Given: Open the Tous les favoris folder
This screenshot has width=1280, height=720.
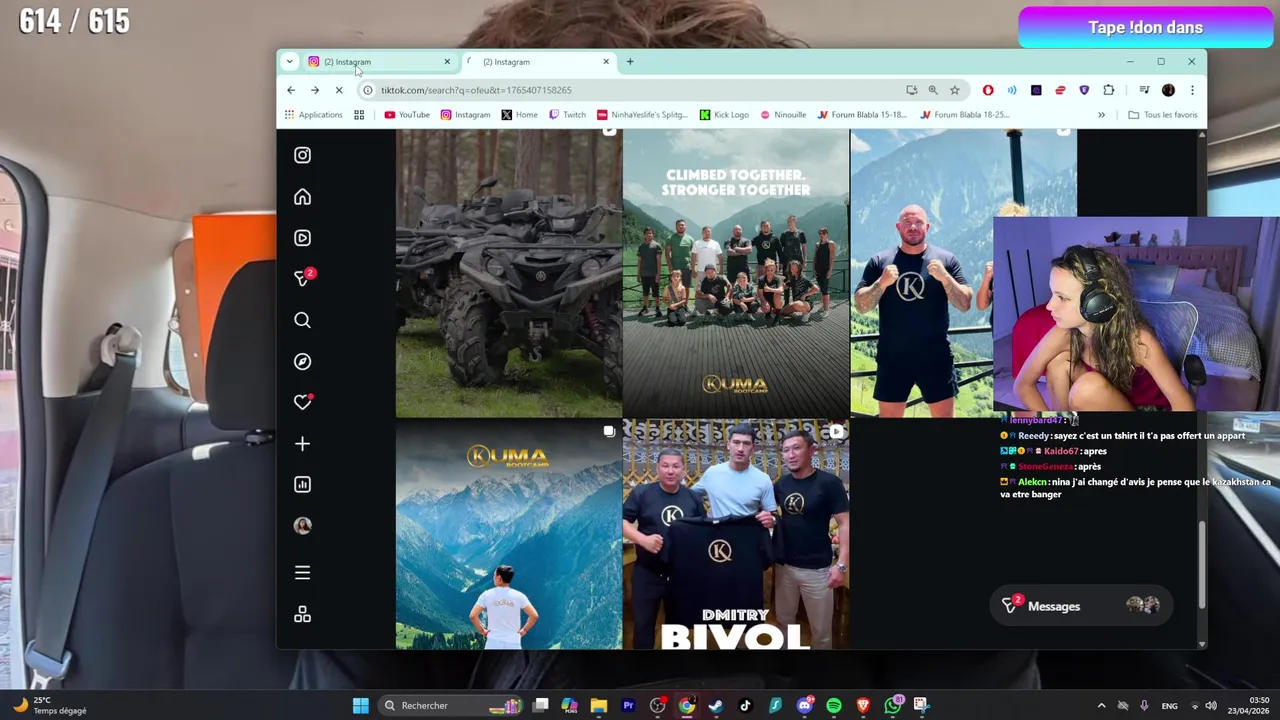Looking at the screenshot, I should [1162, 115].
